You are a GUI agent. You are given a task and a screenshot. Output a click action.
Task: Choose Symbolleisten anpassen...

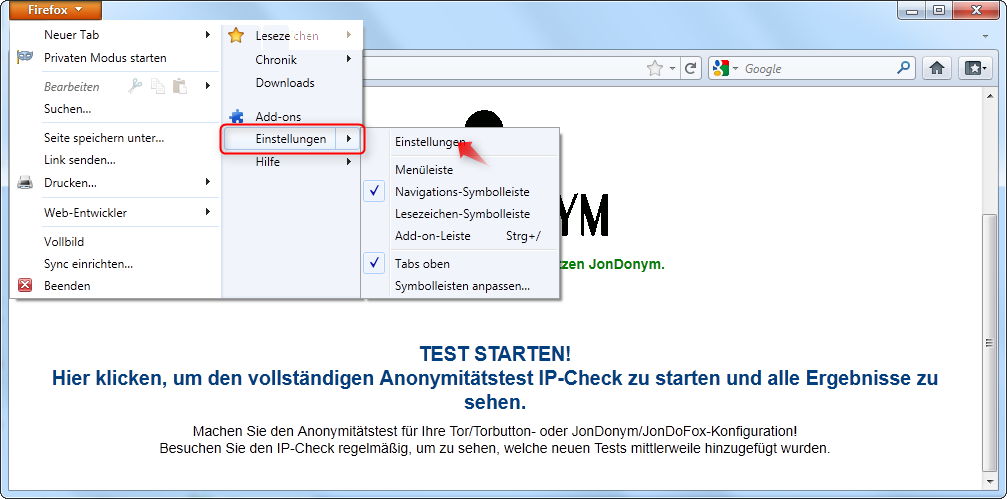pos(462,286)
